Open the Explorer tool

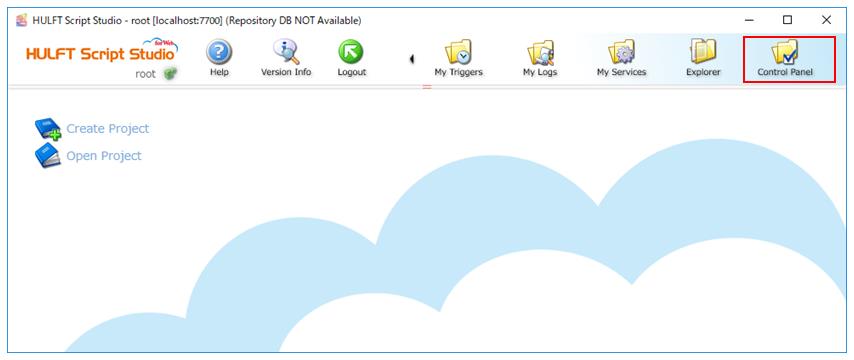click(x=703, y=58)
